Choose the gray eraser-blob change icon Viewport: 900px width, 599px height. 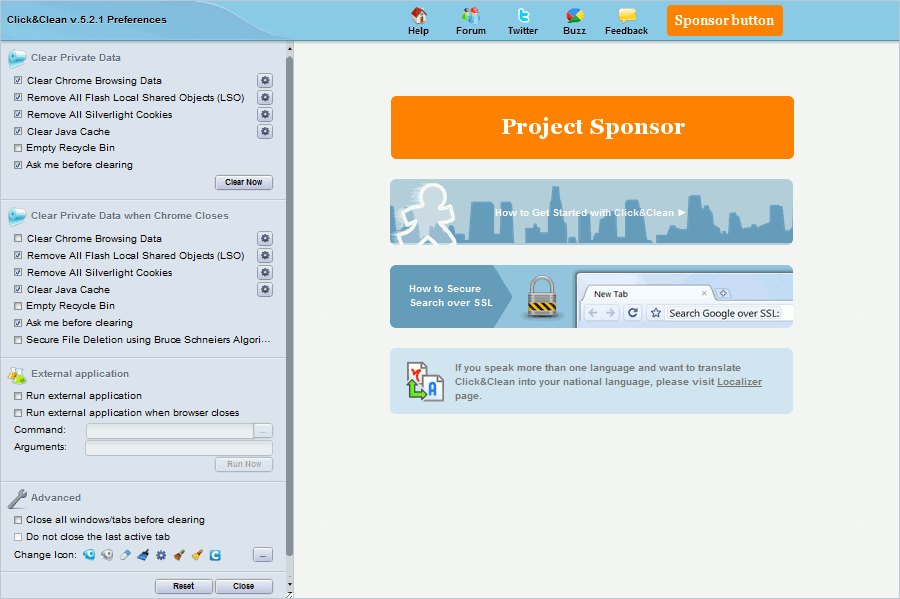[x=107, y=555]
